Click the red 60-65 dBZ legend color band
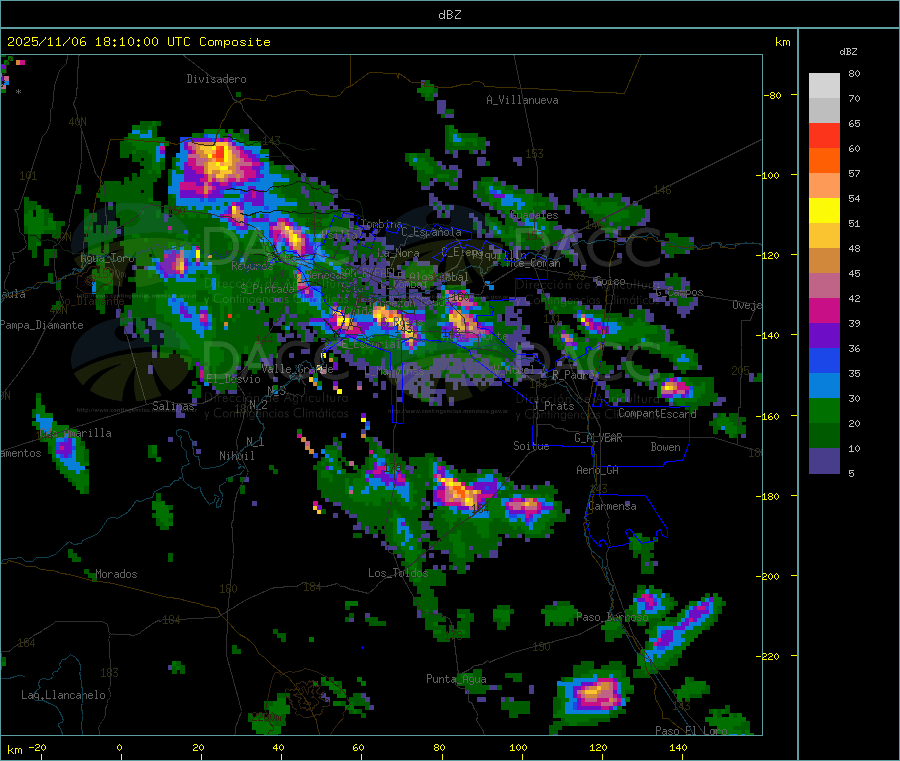 (824, 135)
